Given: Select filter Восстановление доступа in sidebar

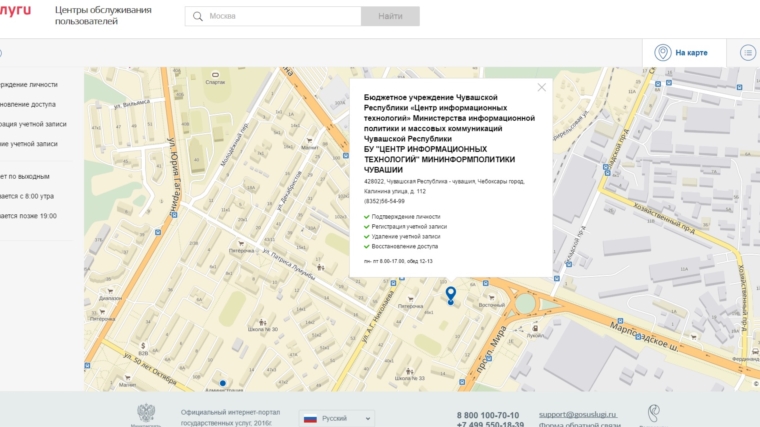Looking at the screenshot, I should pos(28,104).
